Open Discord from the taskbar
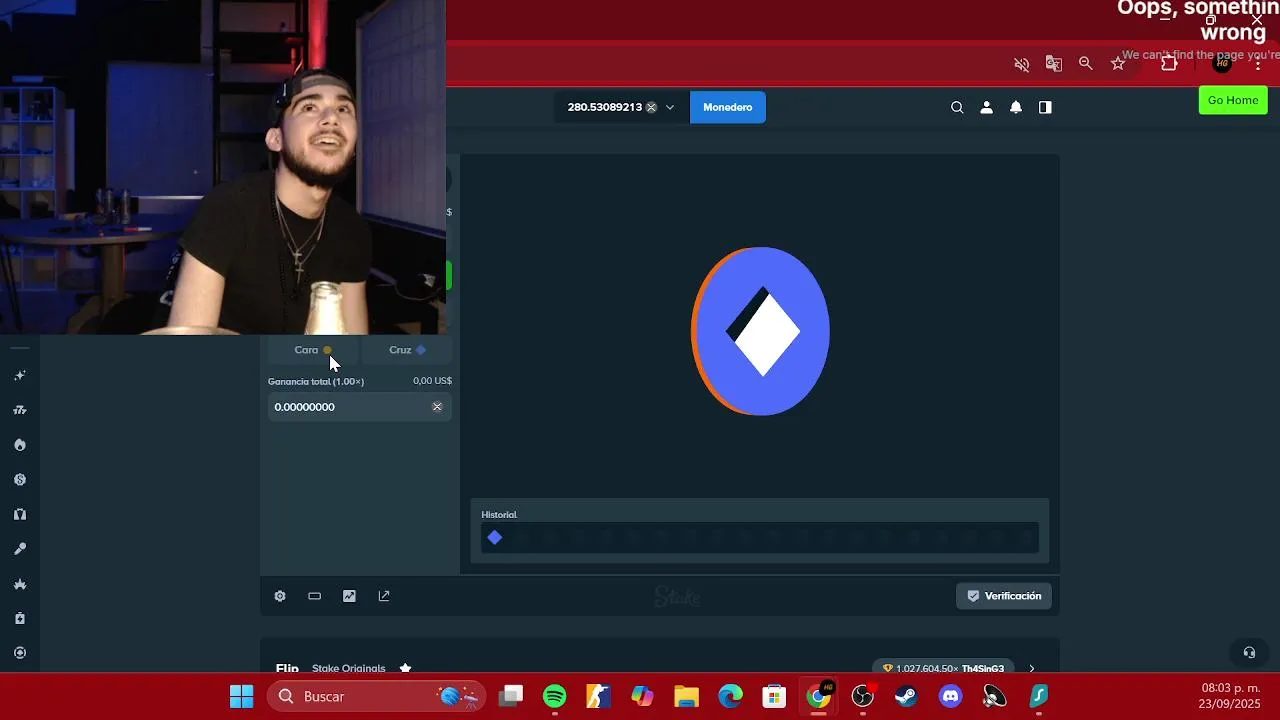Viewport: 1280px width, 720px height. [x=950, y=696]
